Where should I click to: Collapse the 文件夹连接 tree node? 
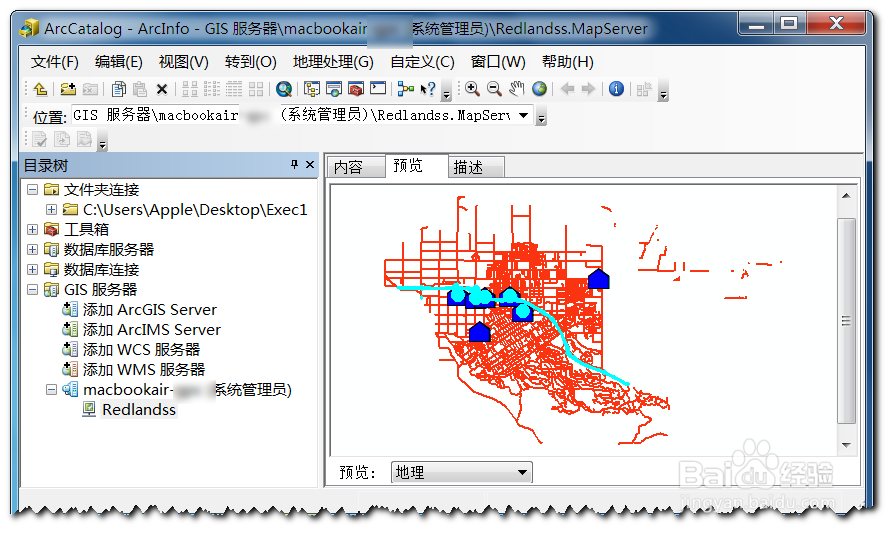pyautogui.click(x=33, y=190)
